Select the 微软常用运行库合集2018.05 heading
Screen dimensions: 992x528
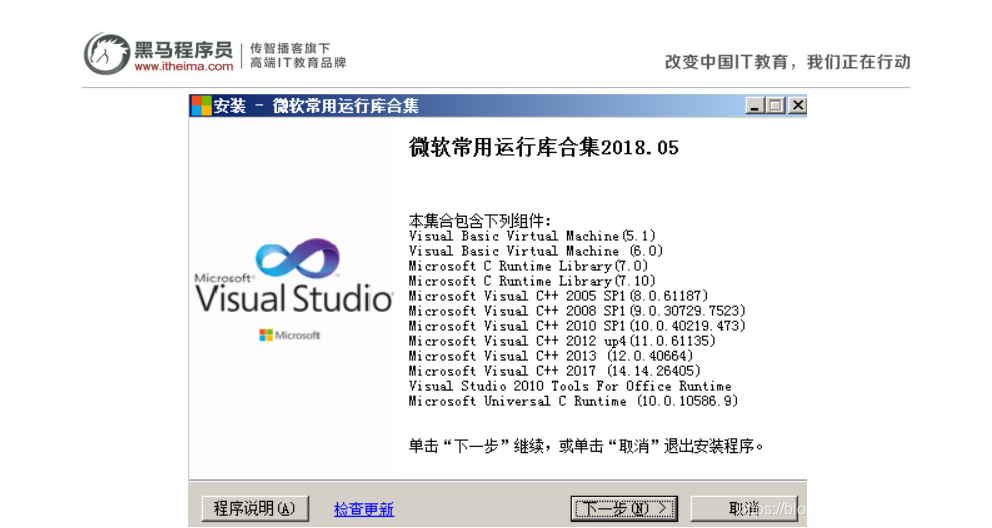543,148
